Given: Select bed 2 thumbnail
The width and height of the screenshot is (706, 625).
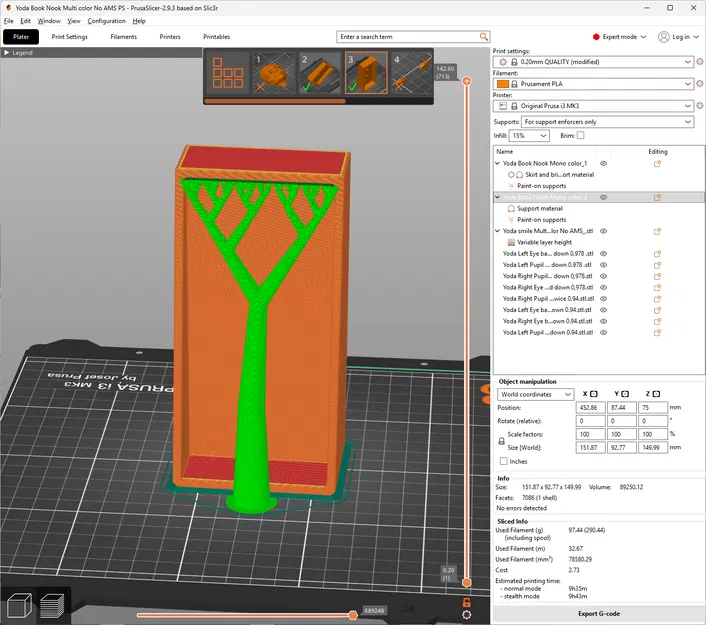Looking at the screenshot, I should (320, 72).
